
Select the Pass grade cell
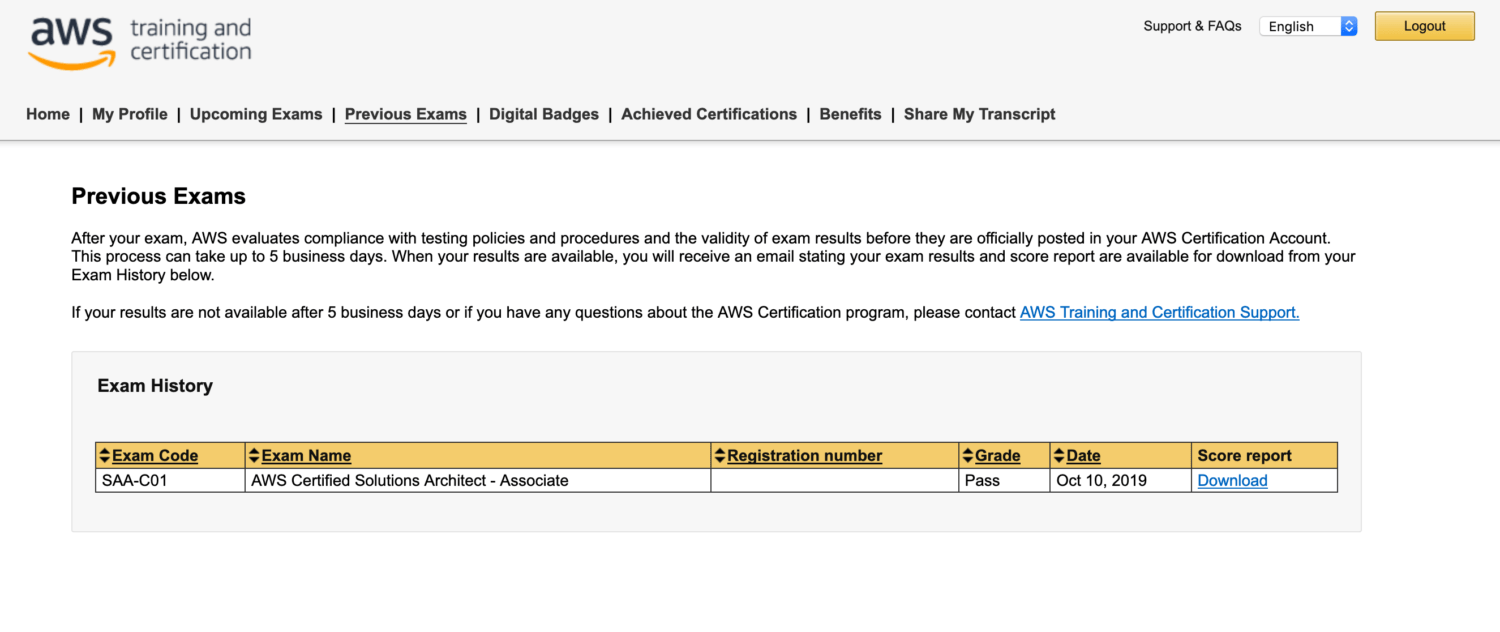(x=1004, y=481)
